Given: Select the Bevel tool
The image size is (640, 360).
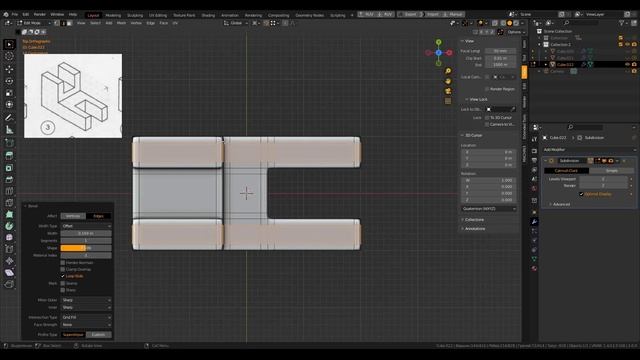Looking at the screenshot, I should [9, 179].
